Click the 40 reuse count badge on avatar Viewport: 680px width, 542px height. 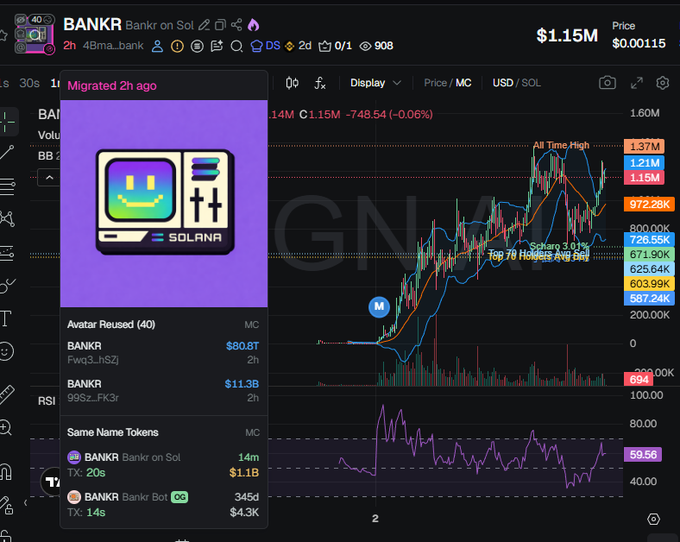pyautogui.click(x=40, y=20)
